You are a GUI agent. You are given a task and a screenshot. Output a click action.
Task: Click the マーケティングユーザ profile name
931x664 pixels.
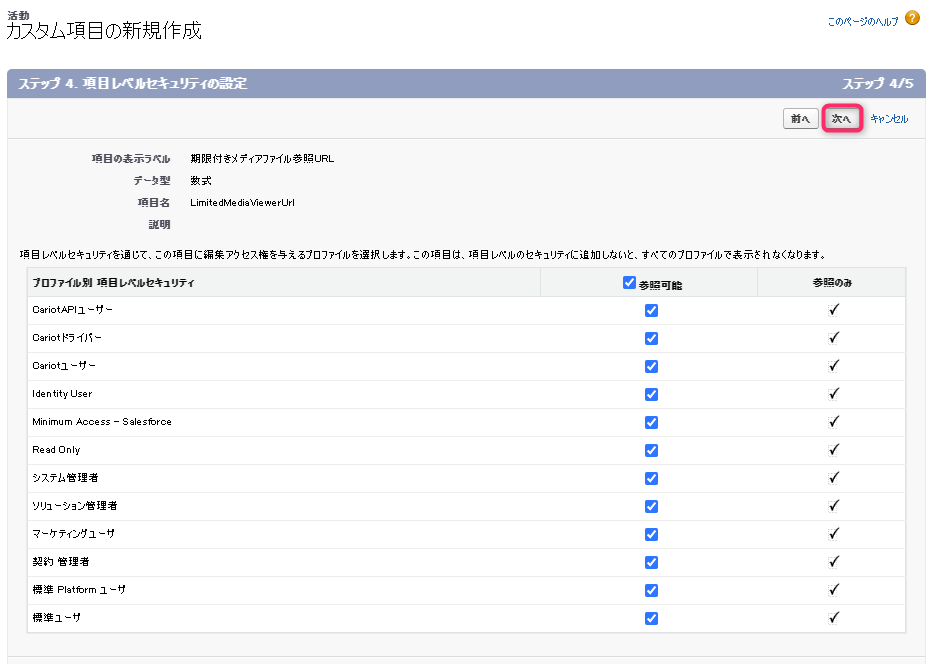point(74,533)
